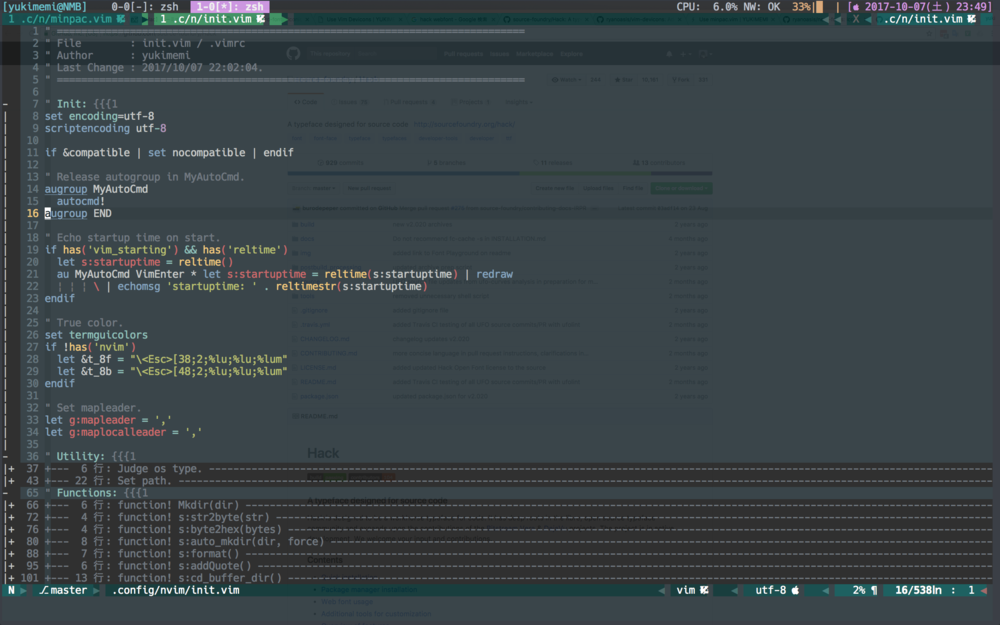The image size is (1000, 625).
Task: Click the Vim file icon on the init.vim tab
Action: pos(259,18)
